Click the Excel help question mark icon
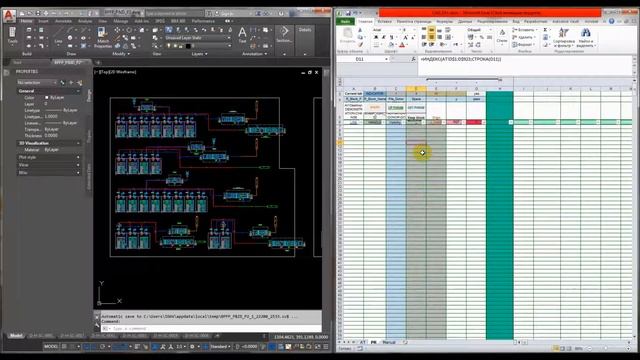 point(611,21)
